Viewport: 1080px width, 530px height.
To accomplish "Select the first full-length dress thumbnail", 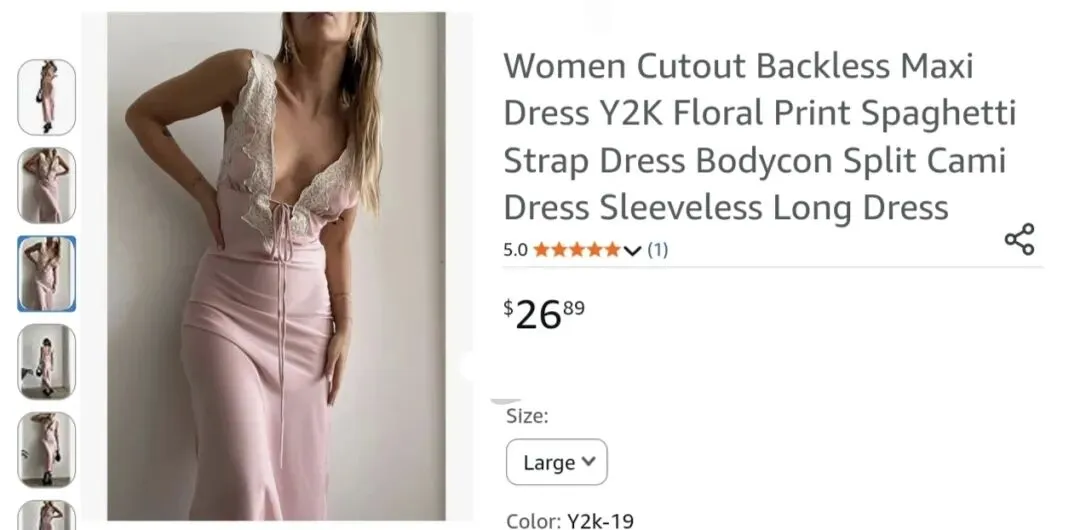I will pos(46,97).
